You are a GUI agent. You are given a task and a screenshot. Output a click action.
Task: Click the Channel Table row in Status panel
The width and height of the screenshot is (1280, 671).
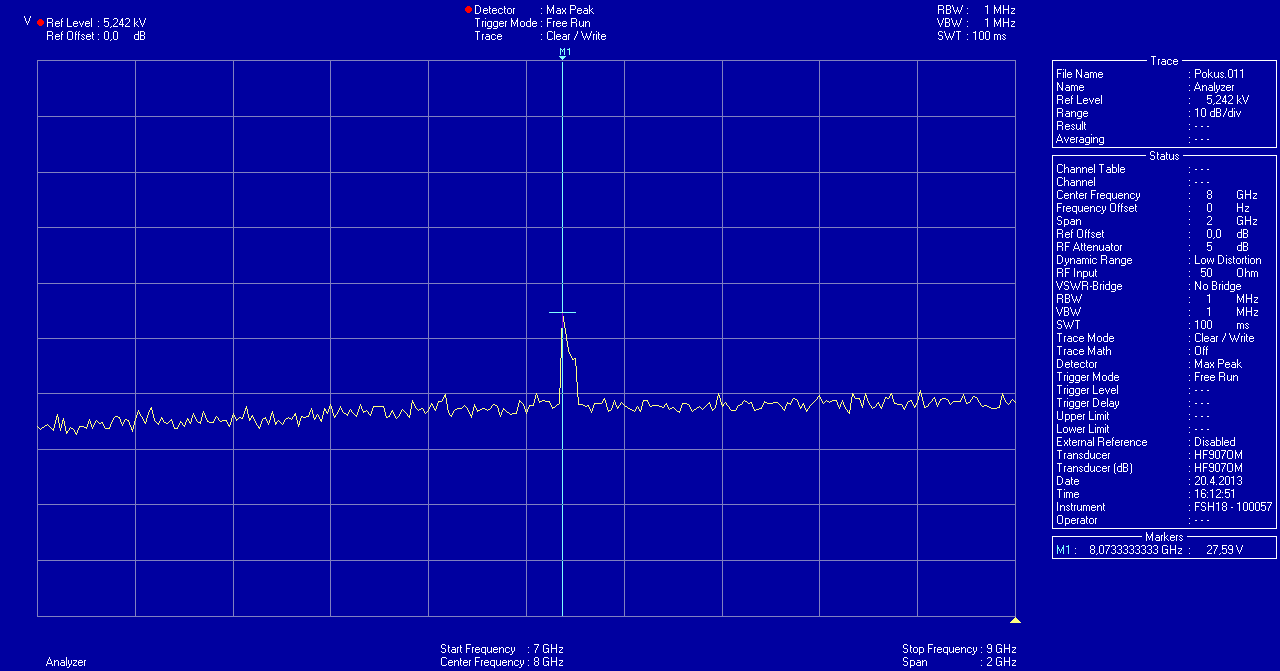click(1133, 169)
